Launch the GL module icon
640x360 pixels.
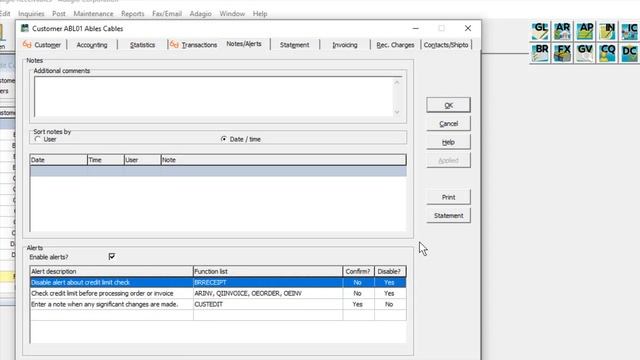(540, 31)
